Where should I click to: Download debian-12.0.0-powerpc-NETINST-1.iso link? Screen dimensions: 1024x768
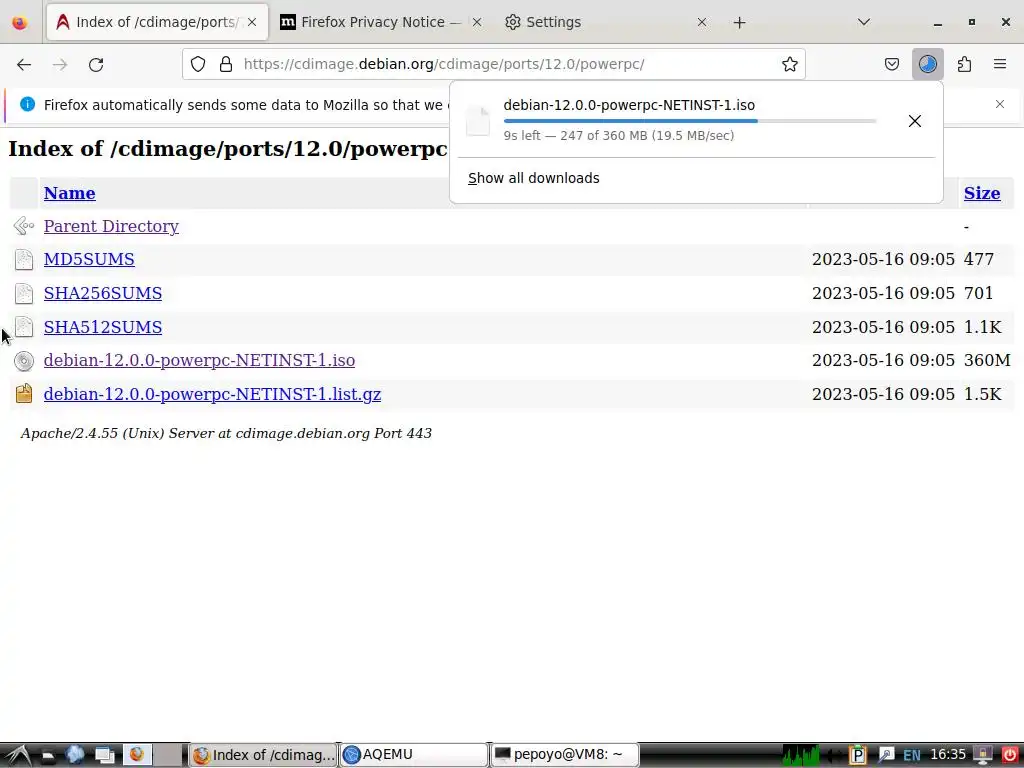point(199,360)
